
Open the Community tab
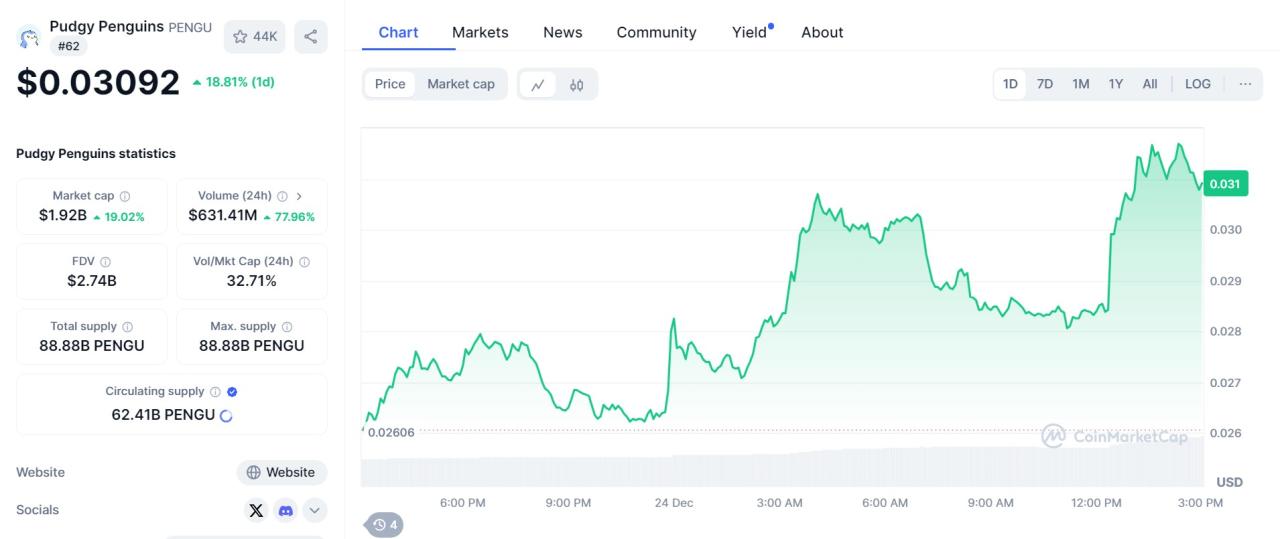coord(656,32)
